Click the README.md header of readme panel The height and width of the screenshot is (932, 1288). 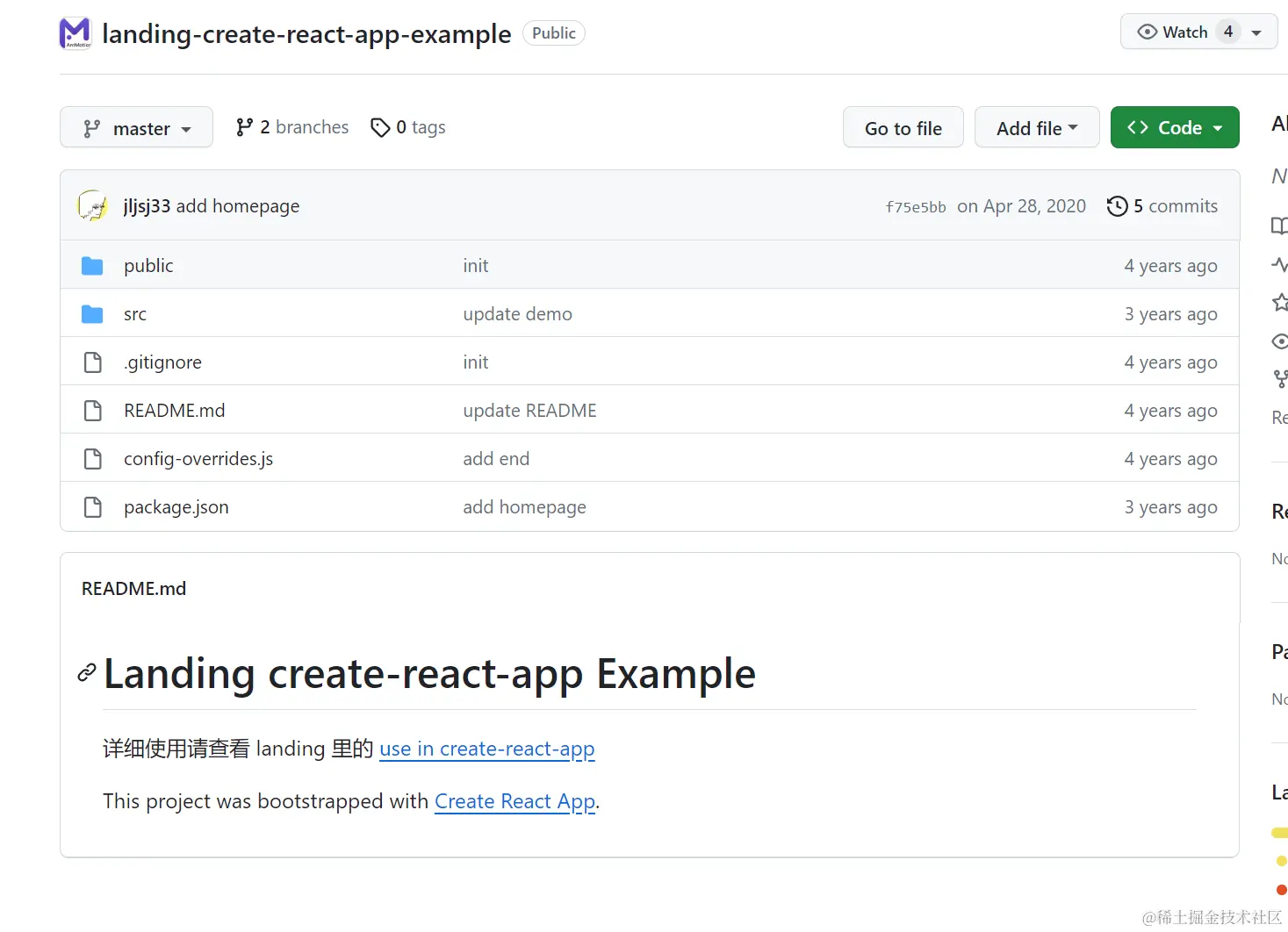[133, 589]
